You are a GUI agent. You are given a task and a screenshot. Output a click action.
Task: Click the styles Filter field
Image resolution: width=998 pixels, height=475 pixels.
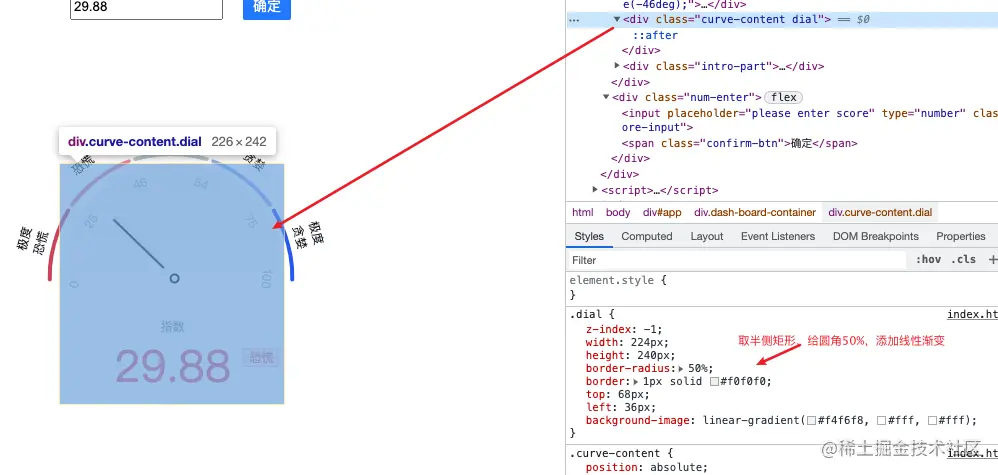point(736,260)
